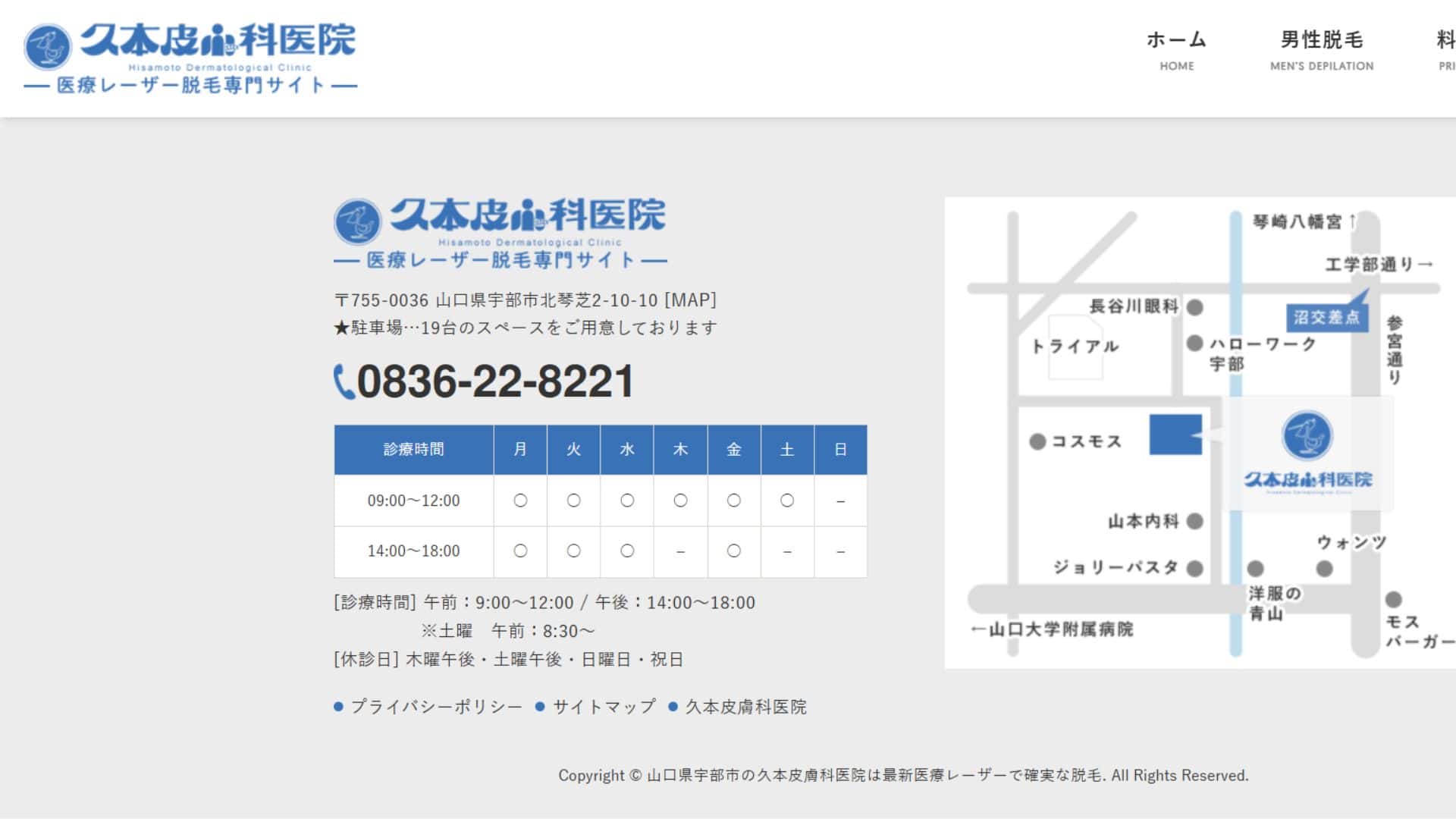Image resolution: width=1456 pixels, height=819 pixels.
Task: Open the サイトマップ footer link
Action: point(604,707)
